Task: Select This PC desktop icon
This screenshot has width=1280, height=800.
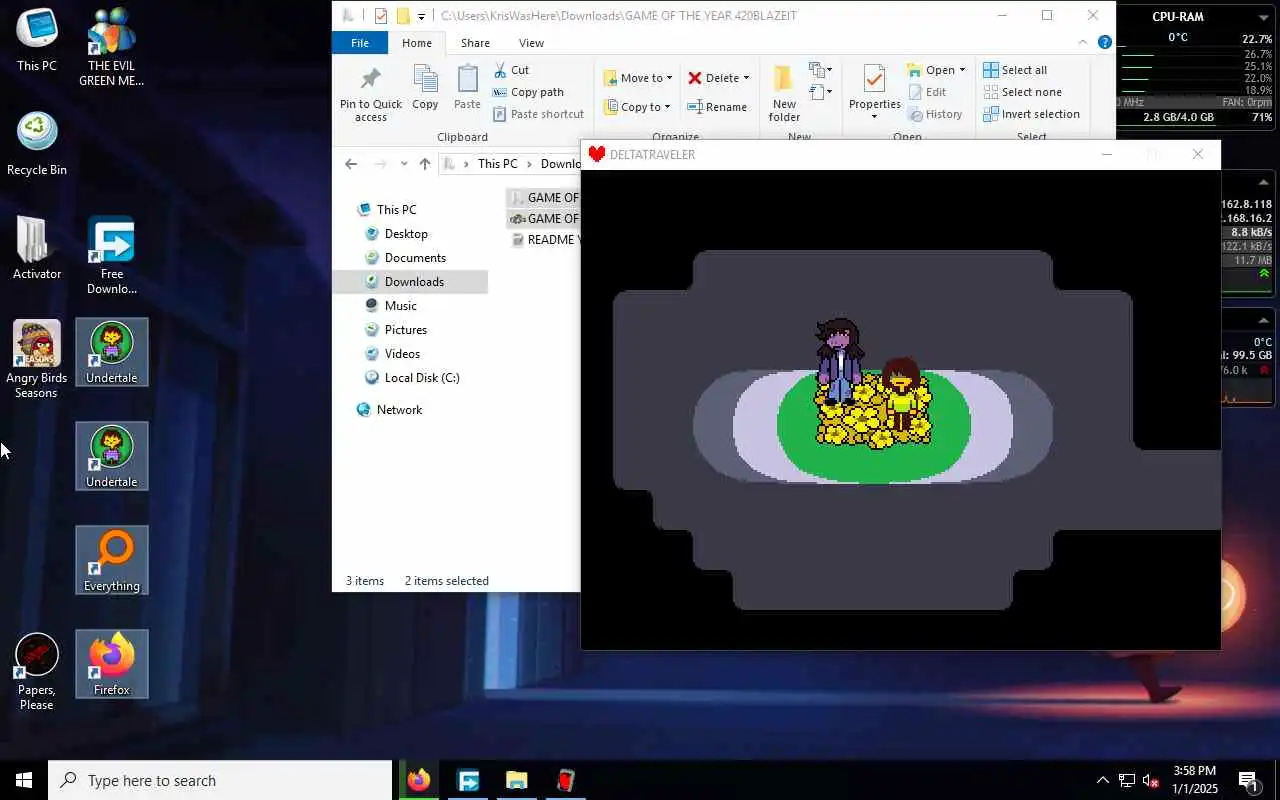Action: pos(37,41)
